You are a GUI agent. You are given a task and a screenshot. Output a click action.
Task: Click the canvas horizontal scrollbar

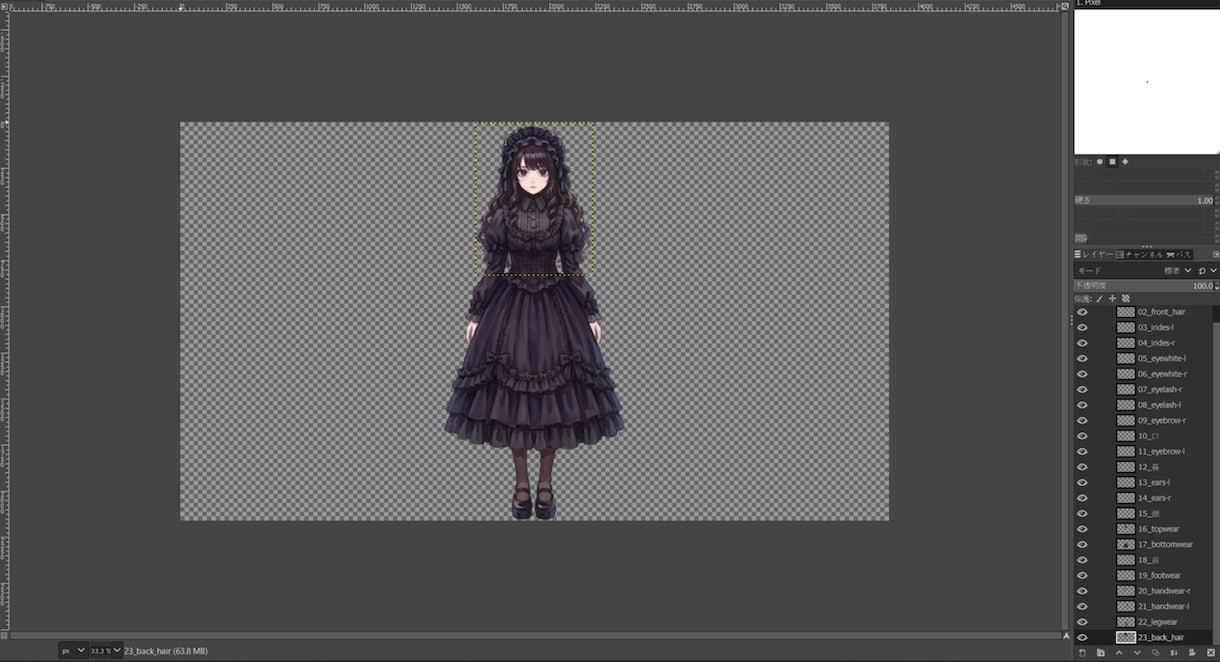tap(535, 636)
